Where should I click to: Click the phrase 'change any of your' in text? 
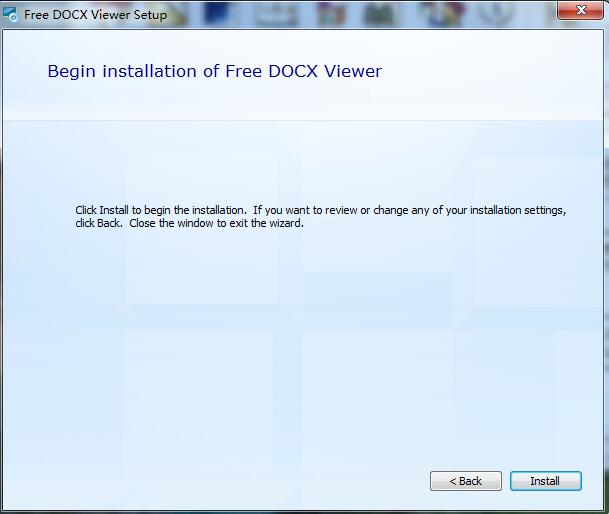[x=420, y=210]
